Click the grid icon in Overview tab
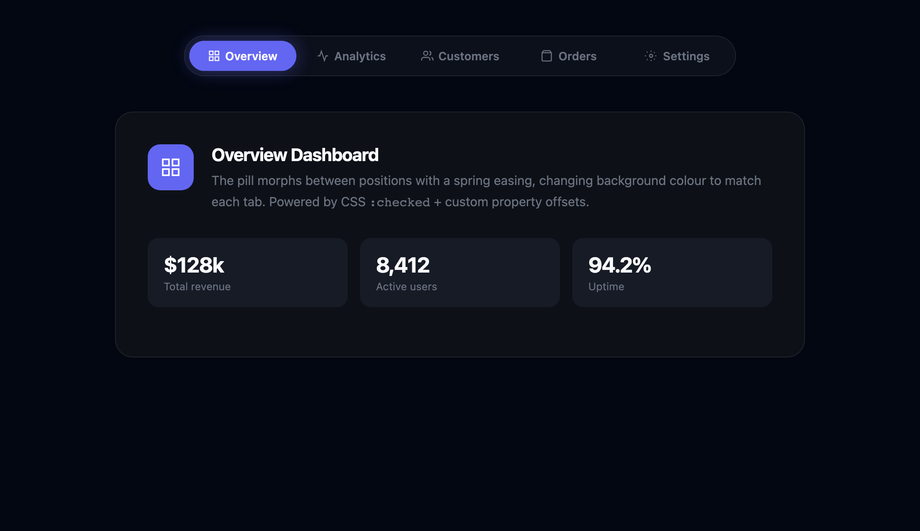 point(214,56)
